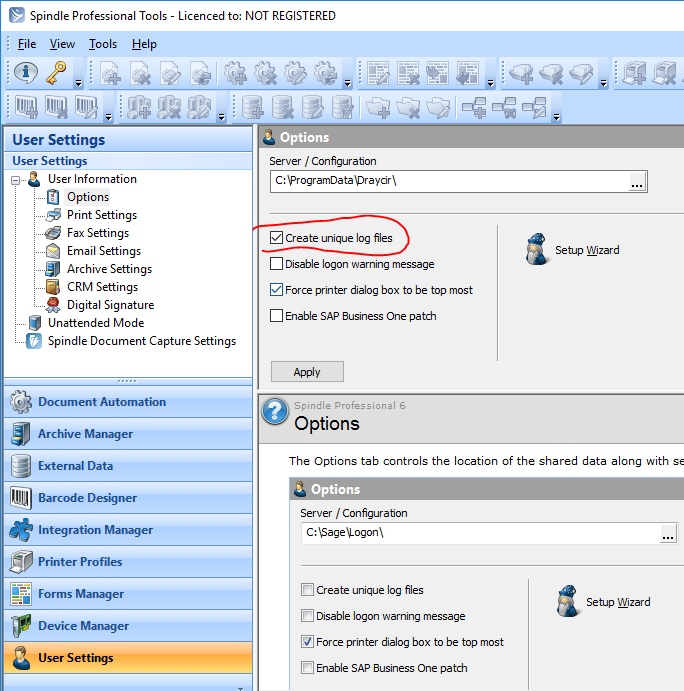Open the Help menu
684x691 pixels.
pos(144,44)
